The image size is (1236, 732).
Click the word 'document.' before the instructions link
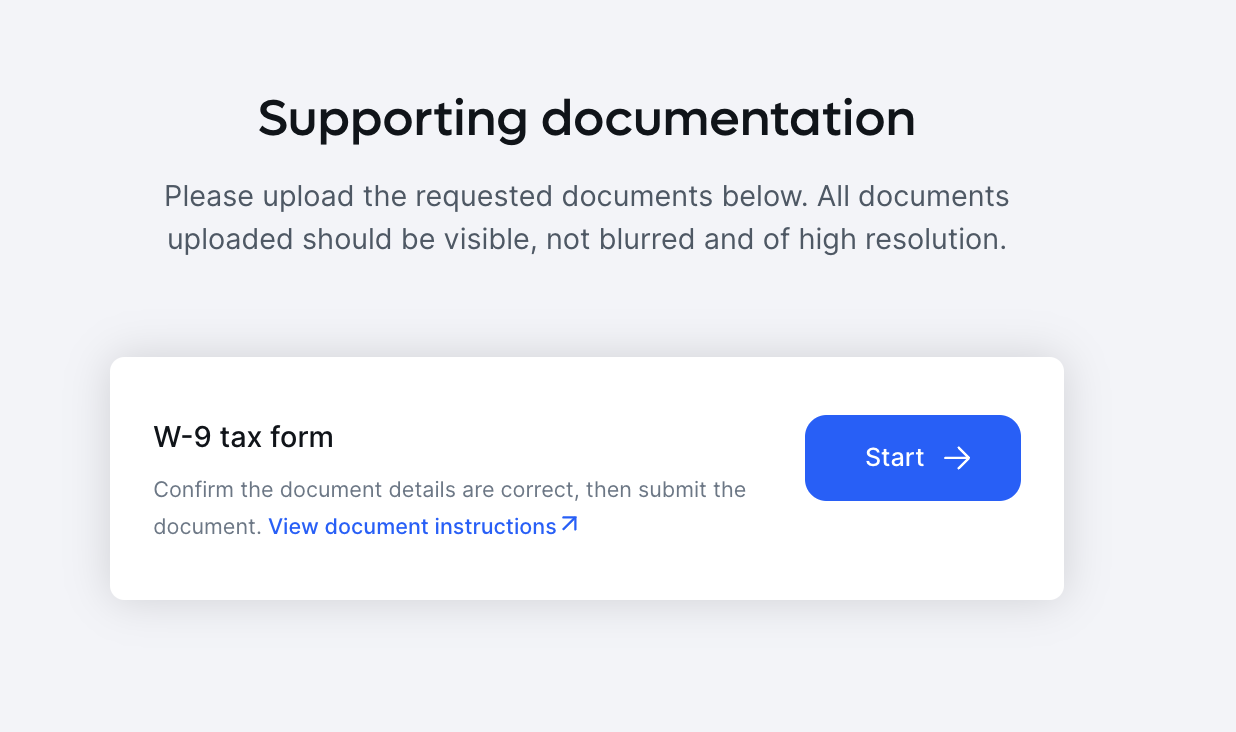point(207,526)
